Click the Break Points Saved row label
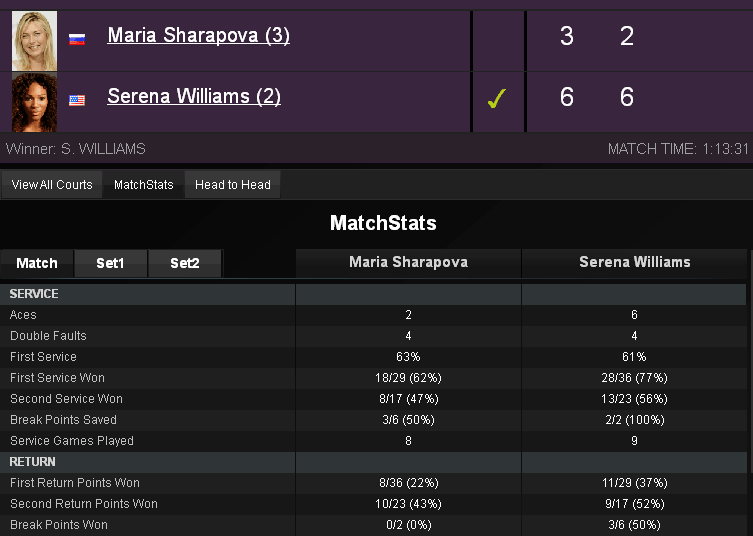Image resolution: width=753 pixels, height=536 pixels. 63,420
